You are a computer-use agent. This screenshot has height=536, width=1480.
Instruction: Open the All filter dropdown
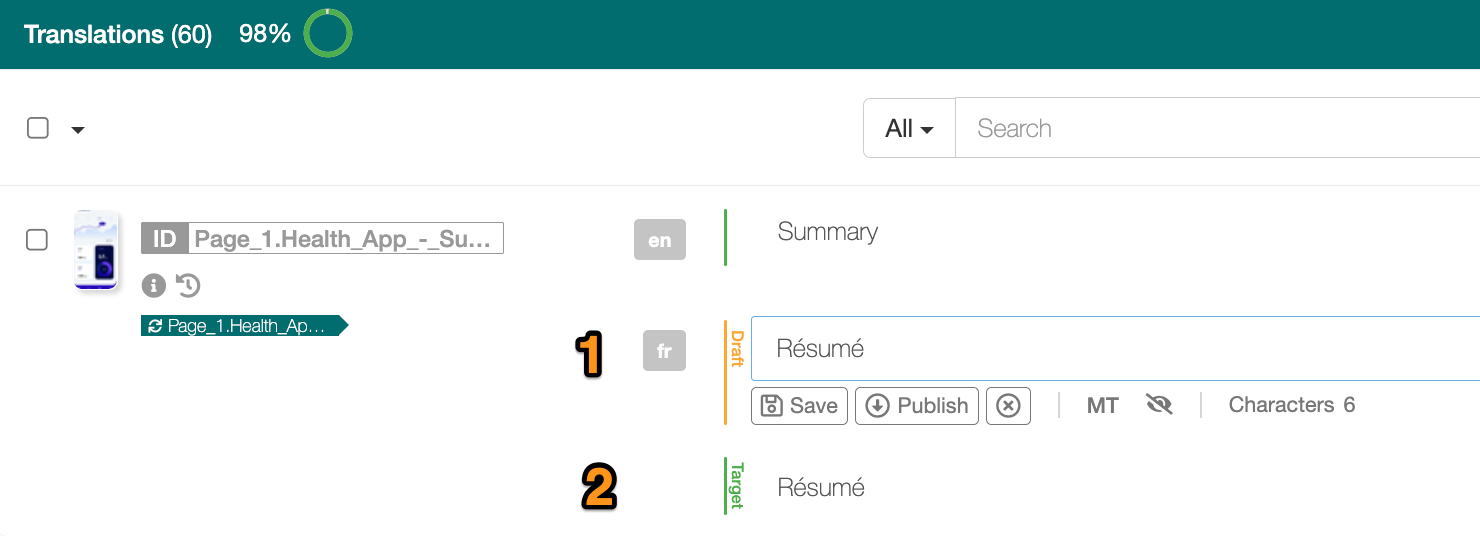(x=909, y=128)
